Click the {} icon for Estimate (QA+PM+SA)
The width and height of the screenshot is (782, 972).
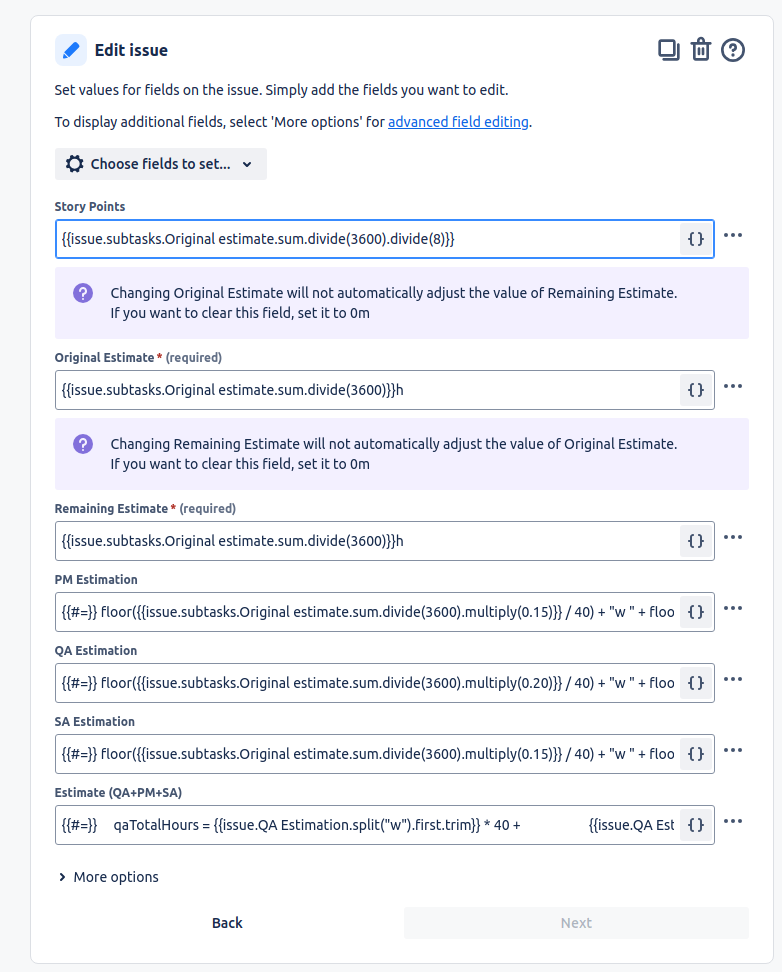click(x=695, y=824)
